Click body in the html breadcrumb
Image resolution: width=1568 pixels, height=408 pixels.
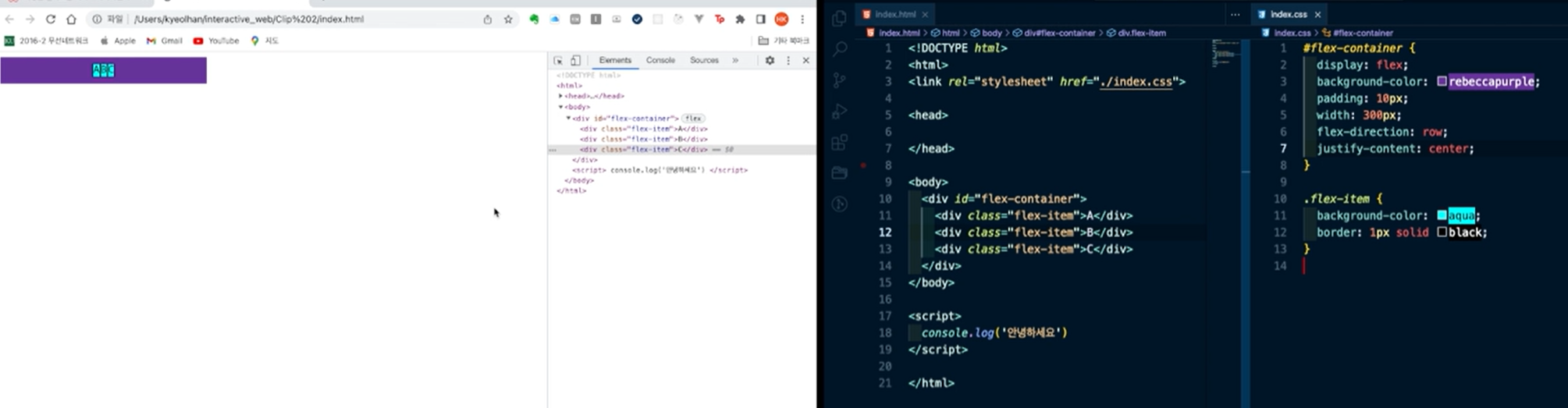click(x=987, y=33)
